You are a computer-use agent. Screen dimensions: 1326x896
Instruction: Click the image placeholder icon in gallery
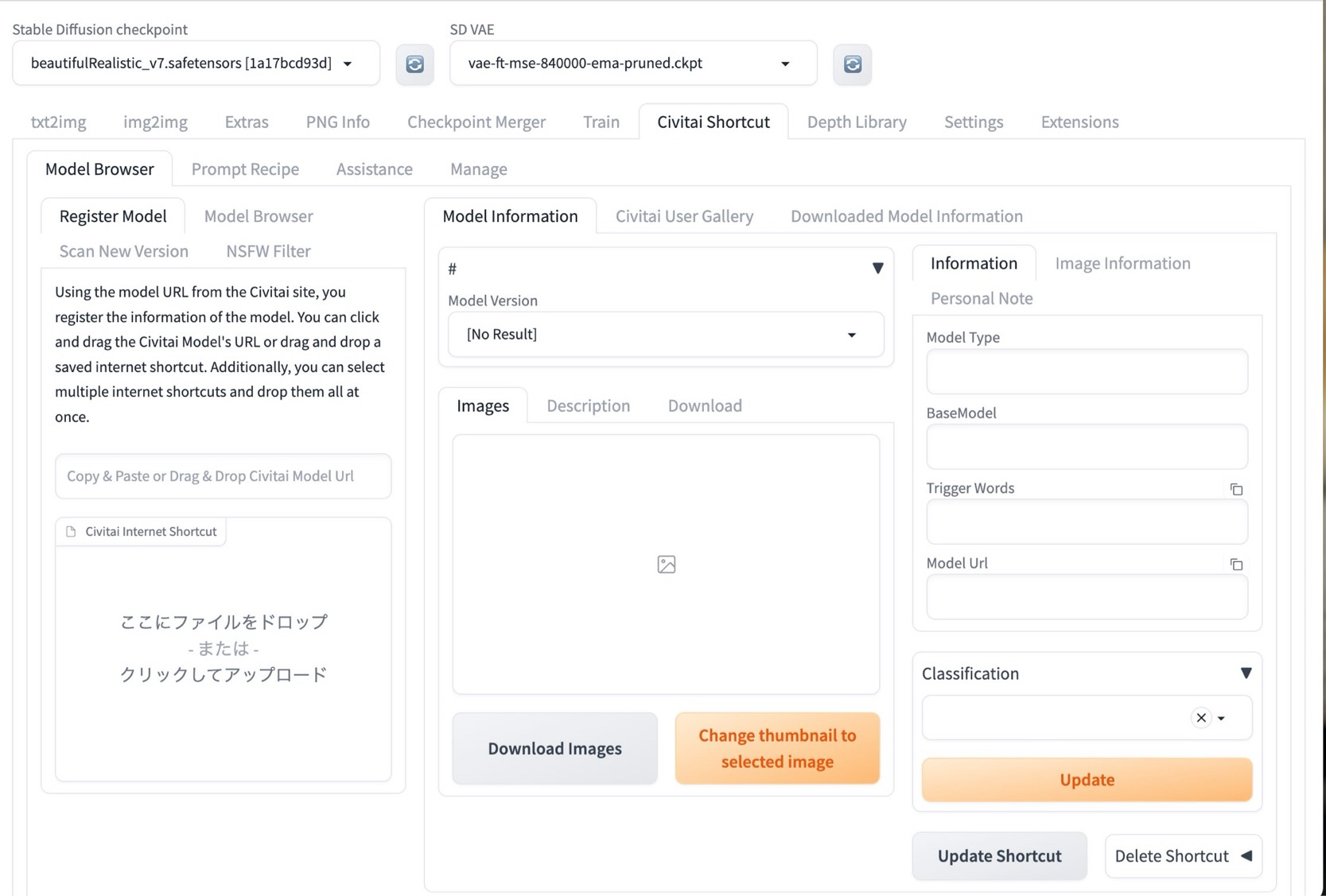click(x=667, y=564)
